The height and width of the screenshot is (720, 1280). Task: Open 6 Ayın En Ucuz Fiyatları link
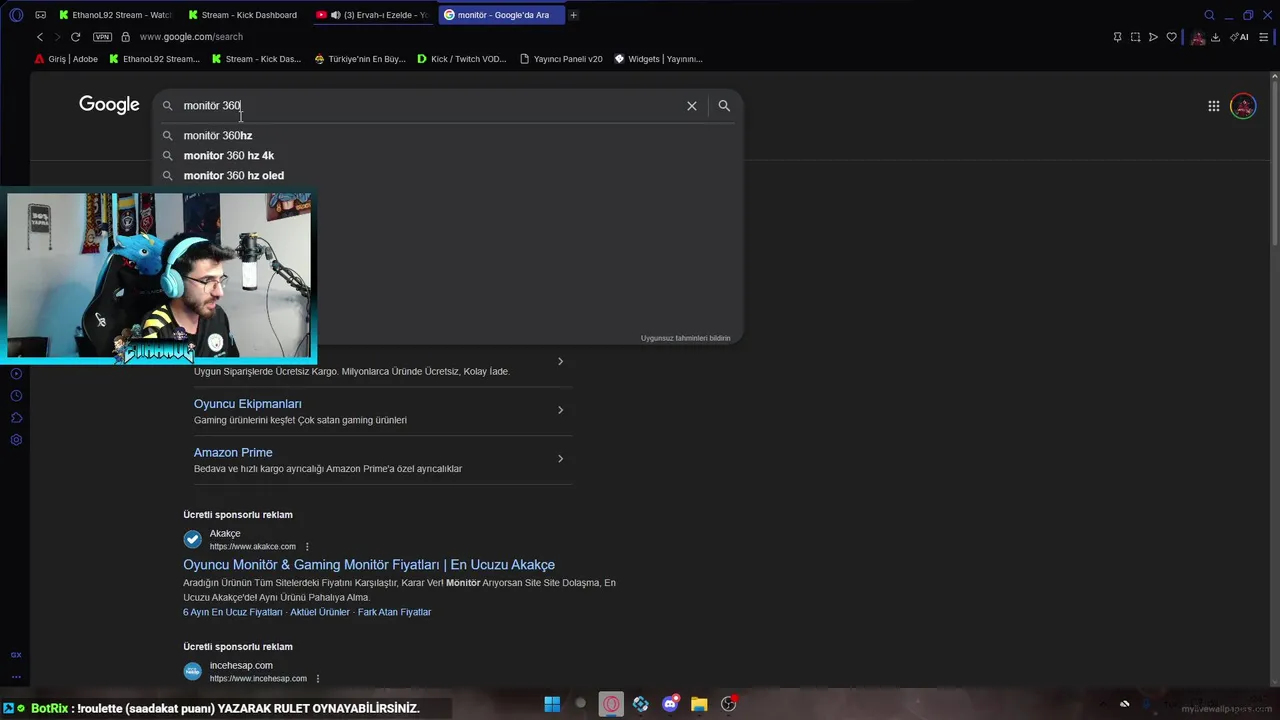233,612
